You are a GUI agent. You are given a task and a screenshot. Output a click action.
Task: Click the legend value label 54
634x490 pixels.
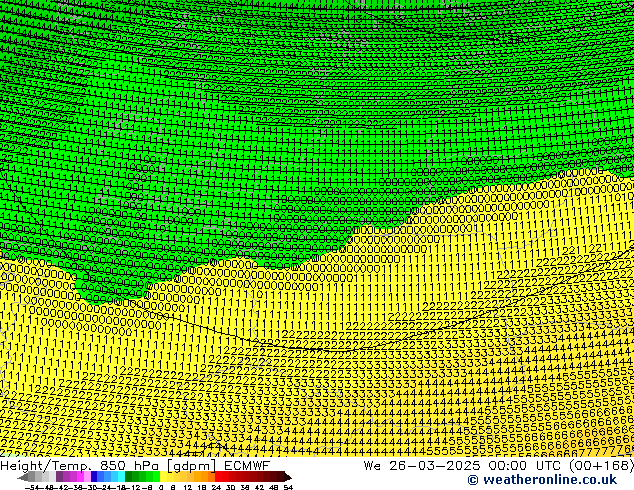pyautogui.click(x=288, y=487)
